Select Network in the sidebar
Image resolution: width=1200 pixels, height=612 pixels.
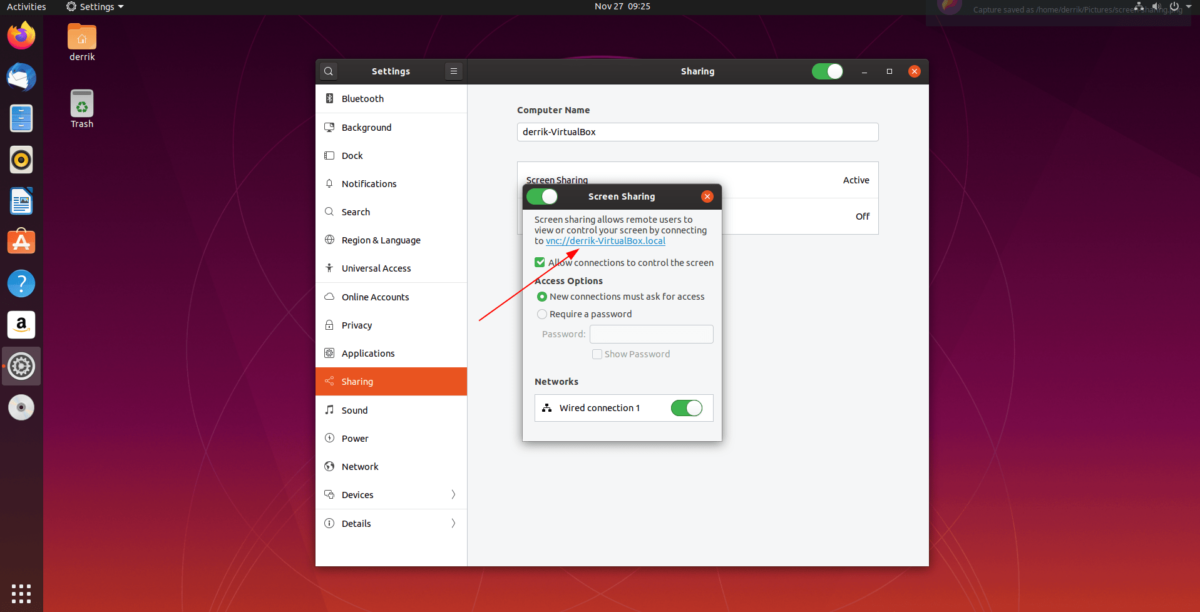(x=360, y=466)
